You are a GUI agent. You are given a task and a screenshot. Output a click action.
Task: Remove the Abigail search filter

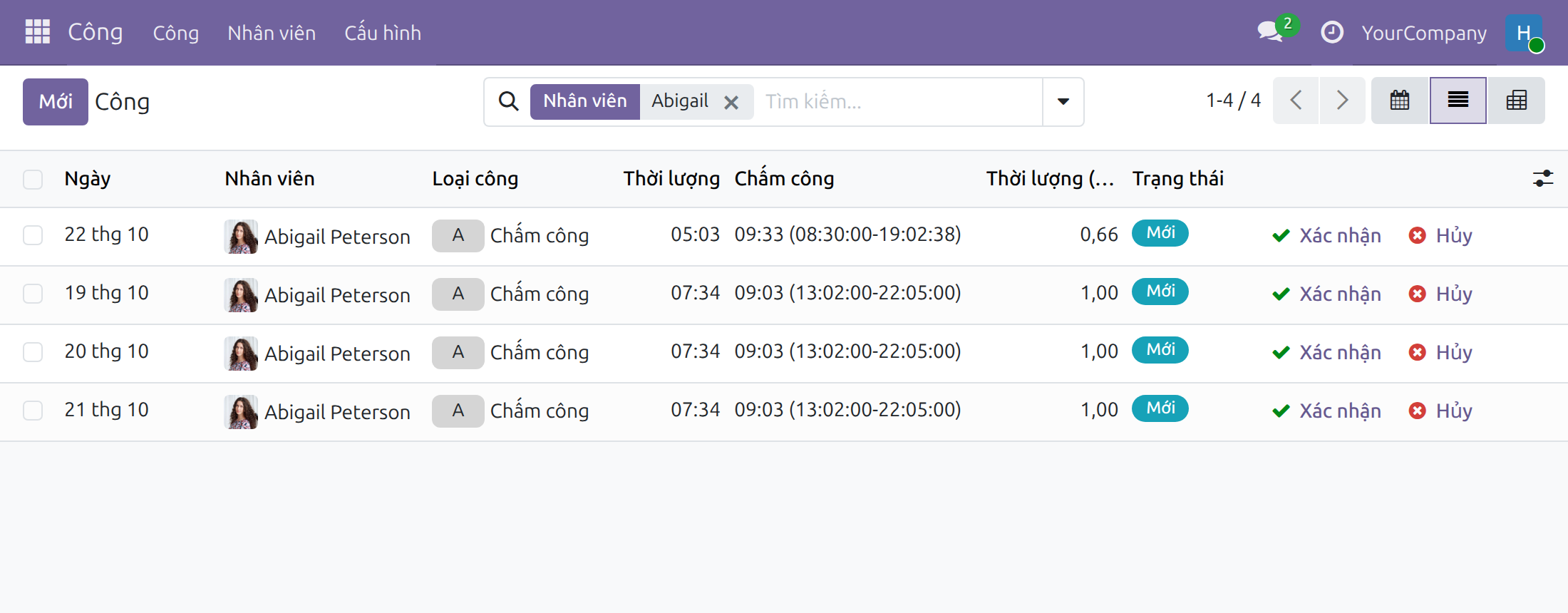731,103
